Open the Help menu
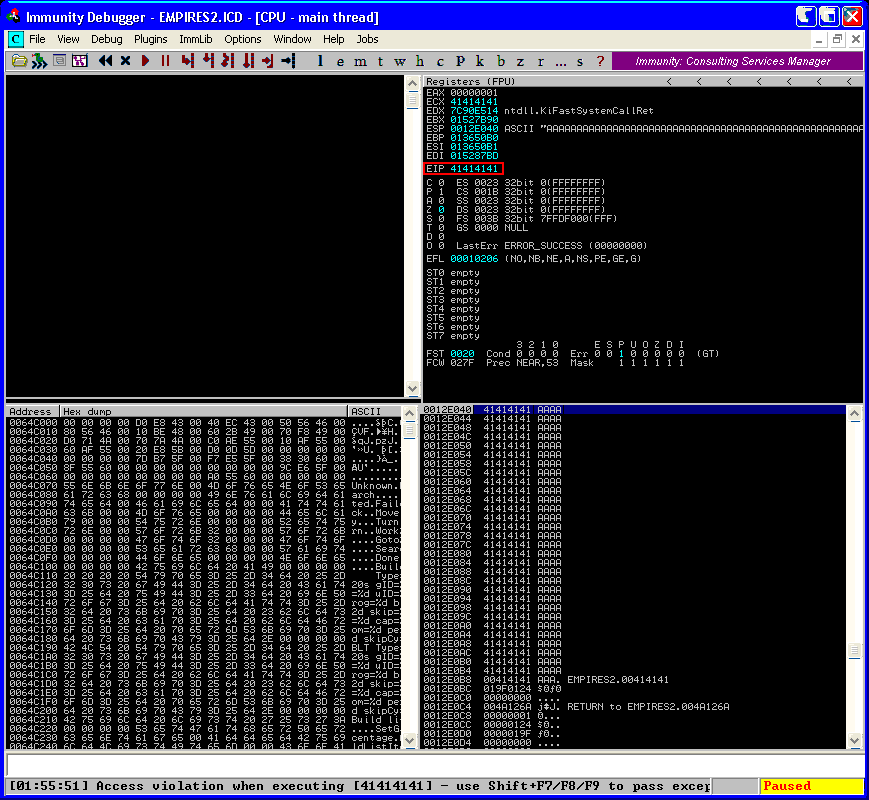 334,39
